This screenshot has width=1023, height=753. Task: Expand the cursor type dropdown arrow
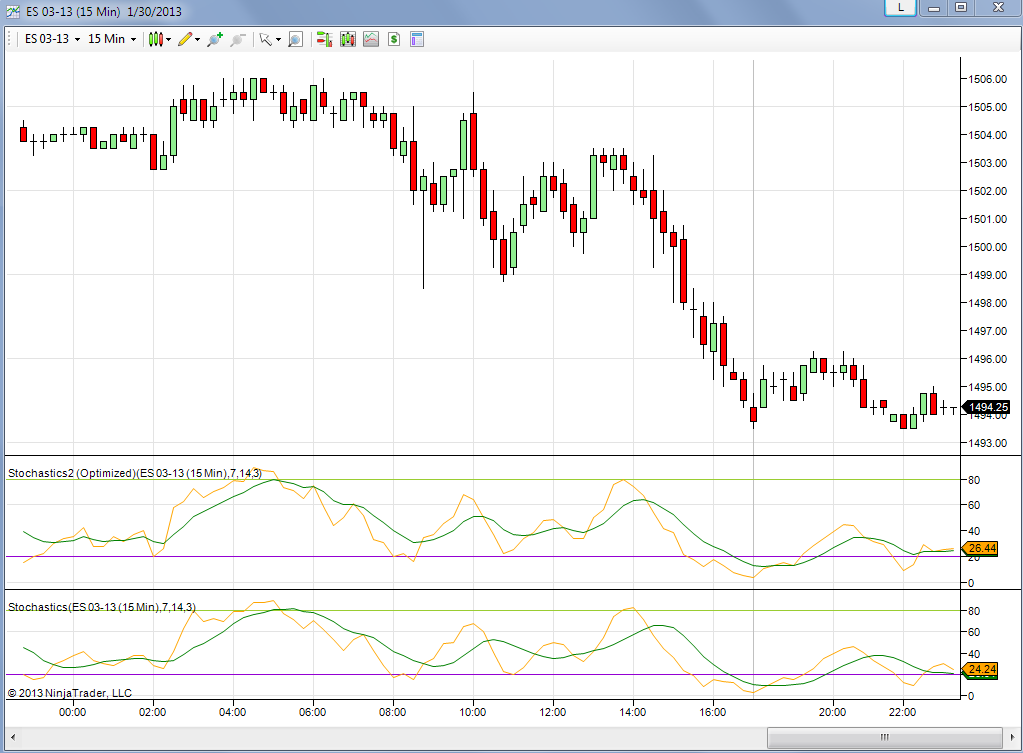click(x=279, y=40)
